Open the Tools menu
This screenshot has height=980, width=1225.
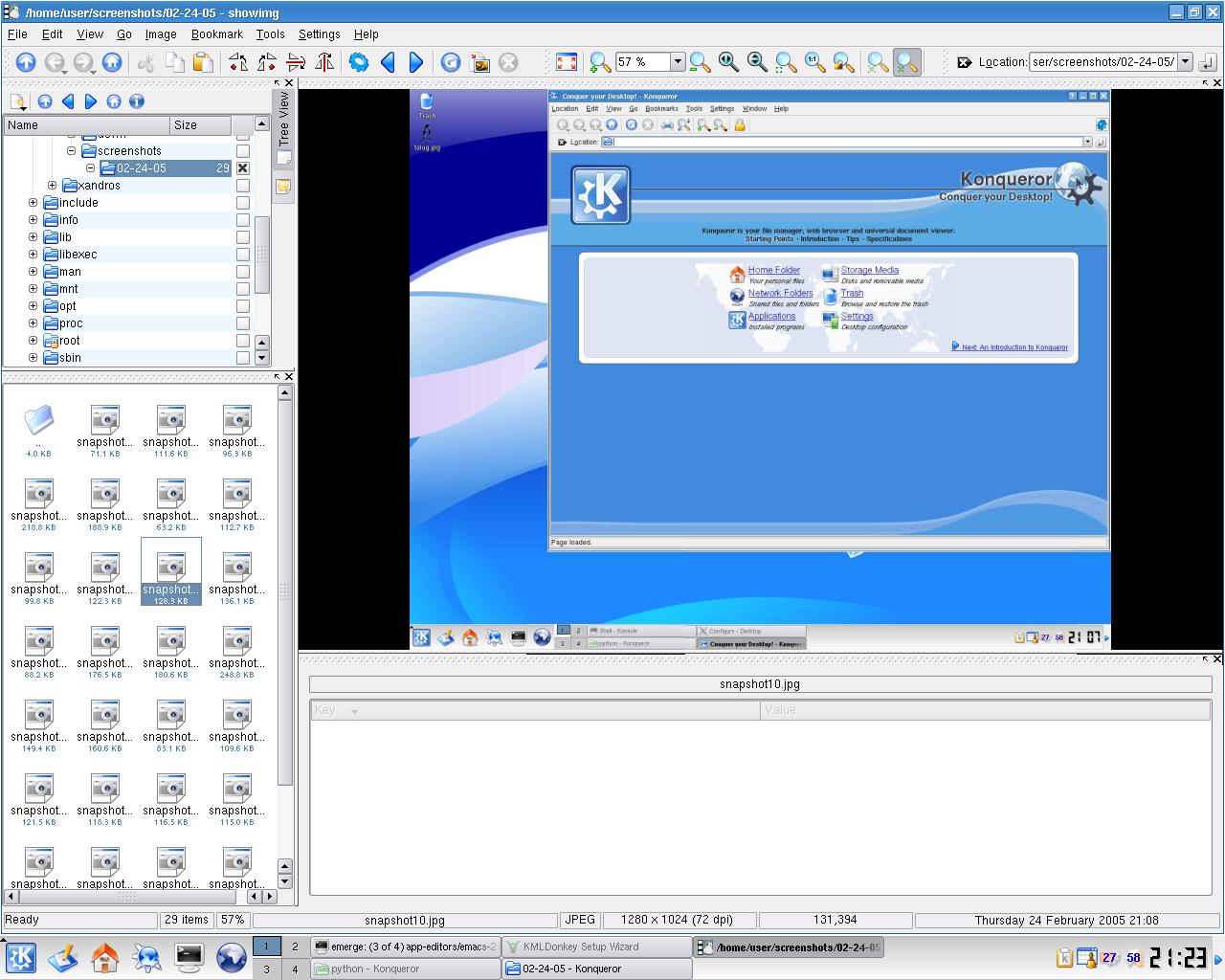tap(271, 33)
